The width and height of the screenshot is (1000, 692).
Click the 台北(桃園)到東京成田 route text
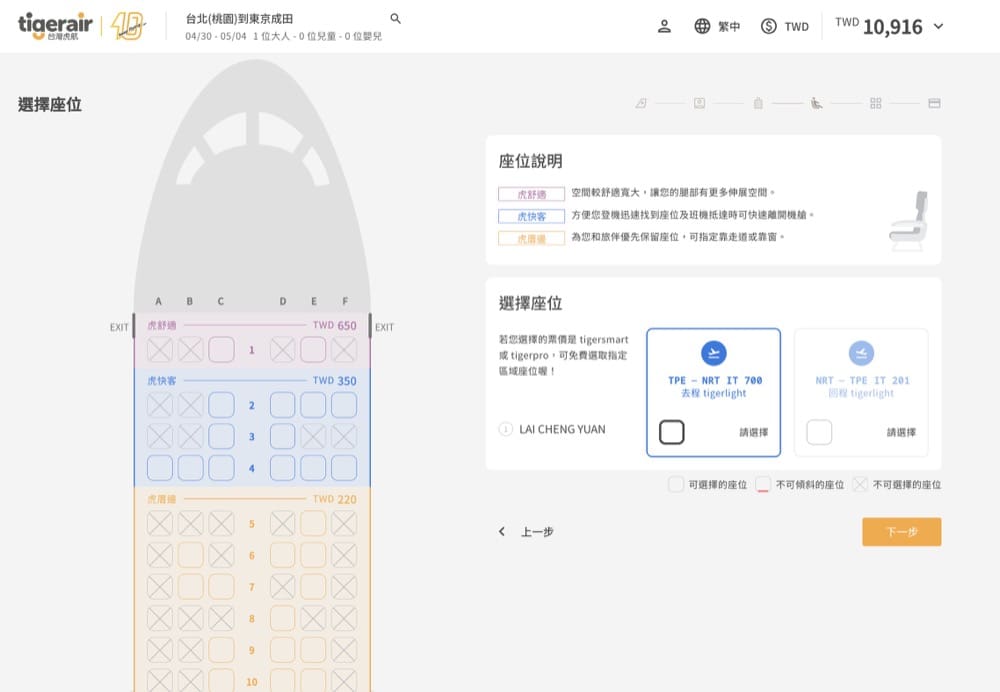tap(239, 19)
